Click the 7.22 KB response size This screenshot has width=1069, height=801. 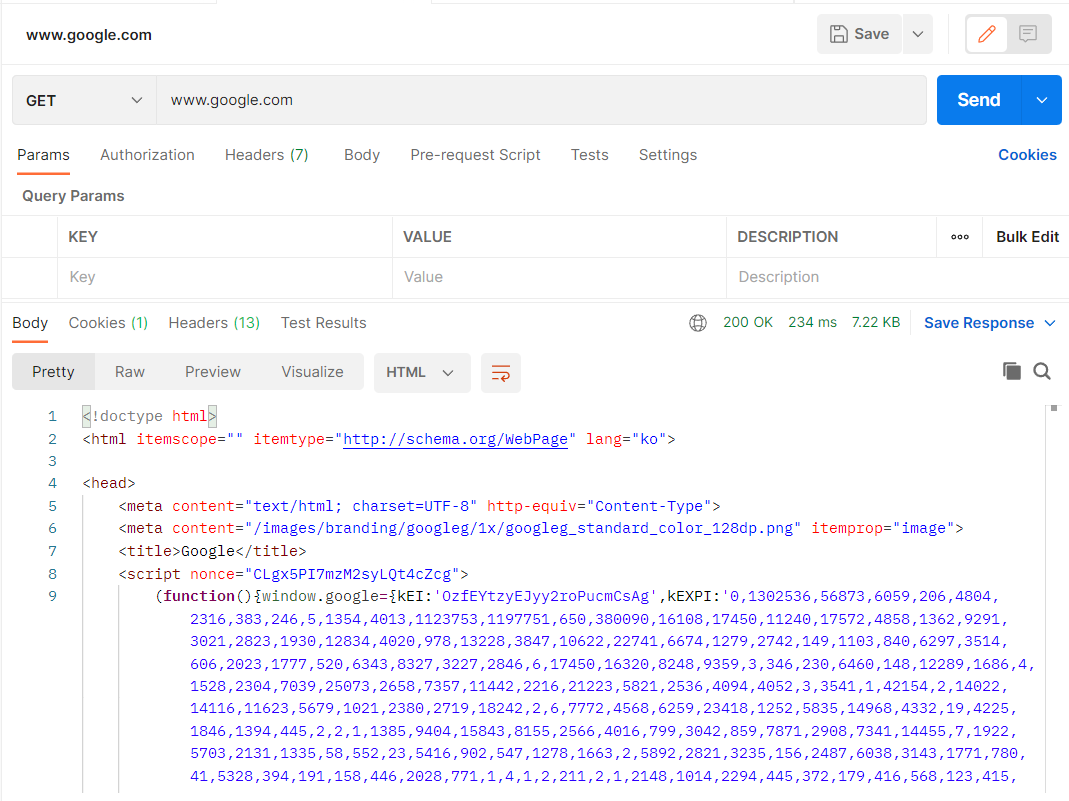click(x=875, y=322)
